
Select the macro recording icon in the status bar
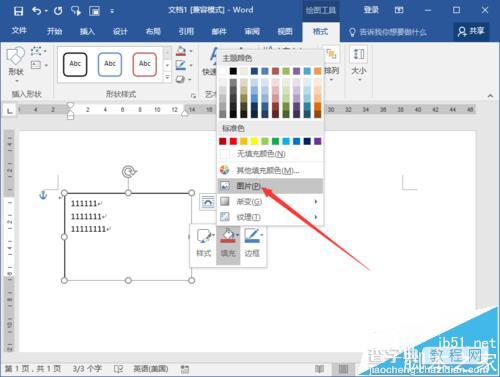[185, 369]
